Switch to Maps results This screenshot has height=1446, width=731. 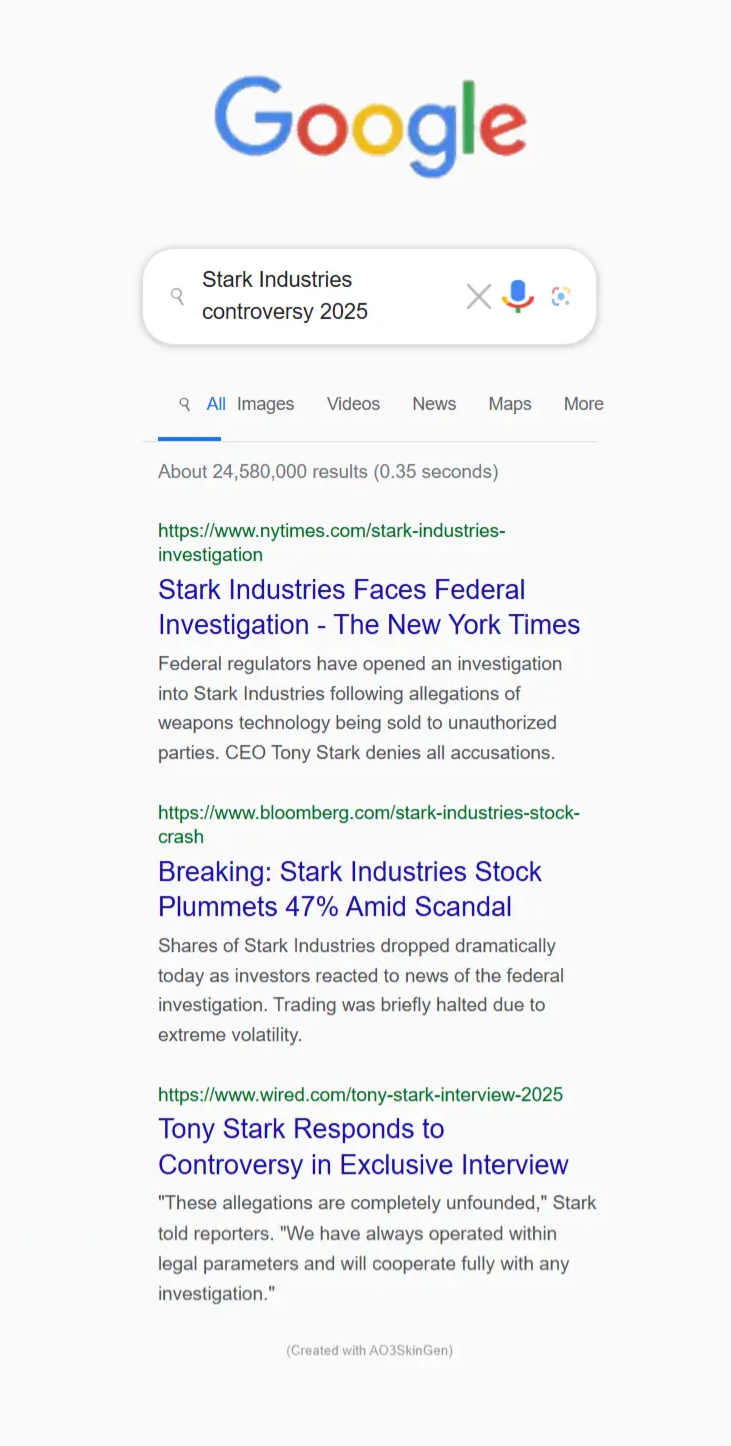(510, 404)
